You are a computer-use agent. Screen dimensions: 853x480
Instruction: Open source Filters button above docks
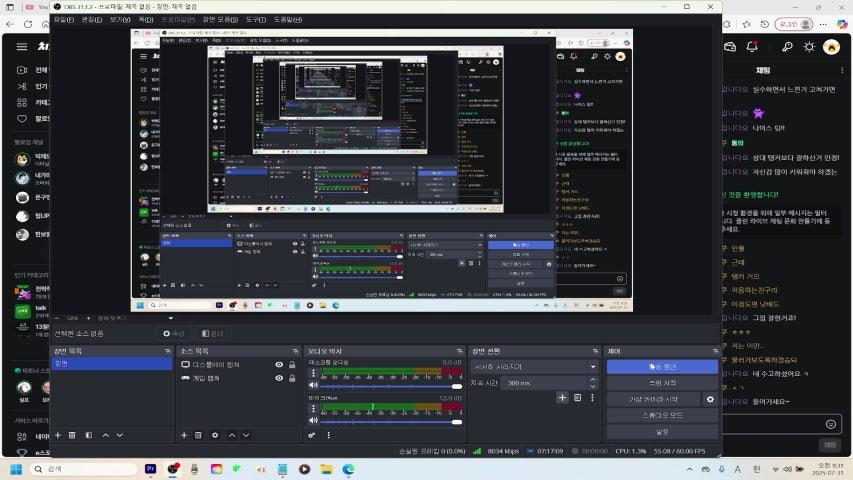click(213, 333)
